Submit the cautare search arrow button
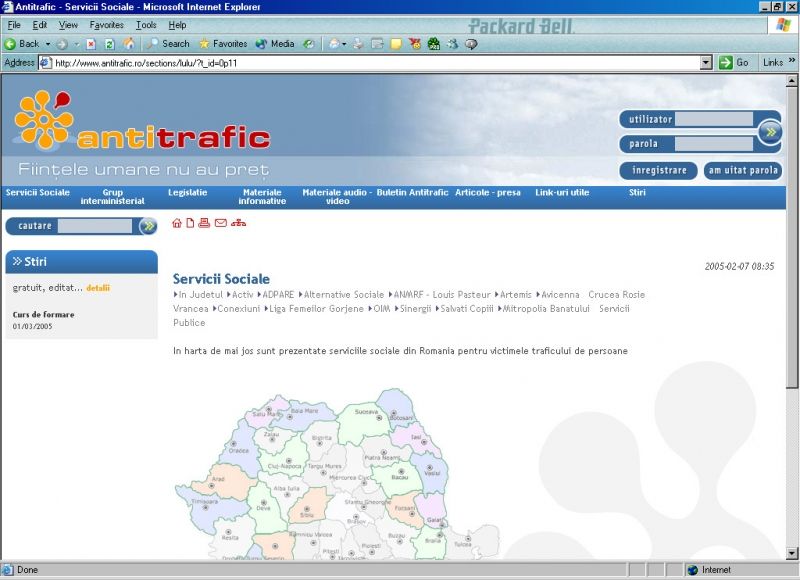This screenshot has width=800, height=580. point(148,226)
